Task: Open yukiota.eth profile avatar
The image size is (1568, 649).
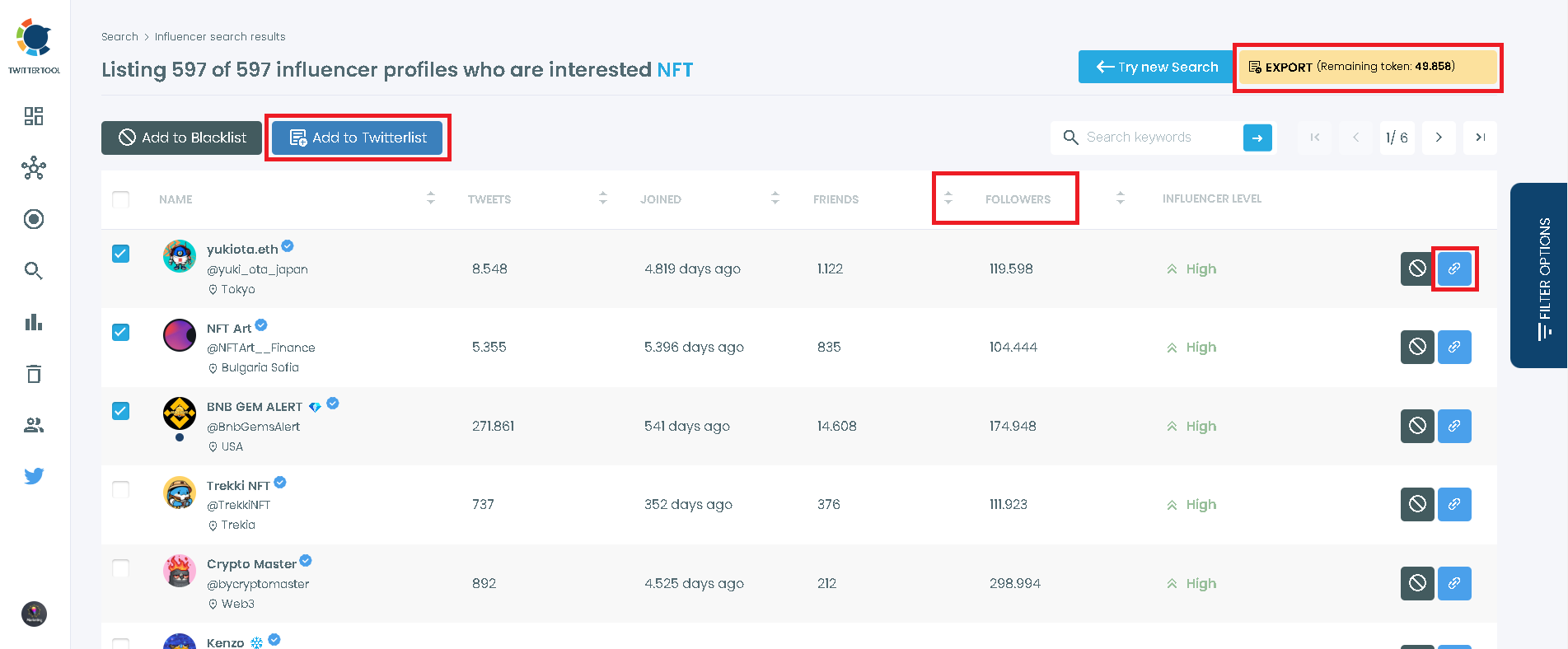Action: pos(180,256)
